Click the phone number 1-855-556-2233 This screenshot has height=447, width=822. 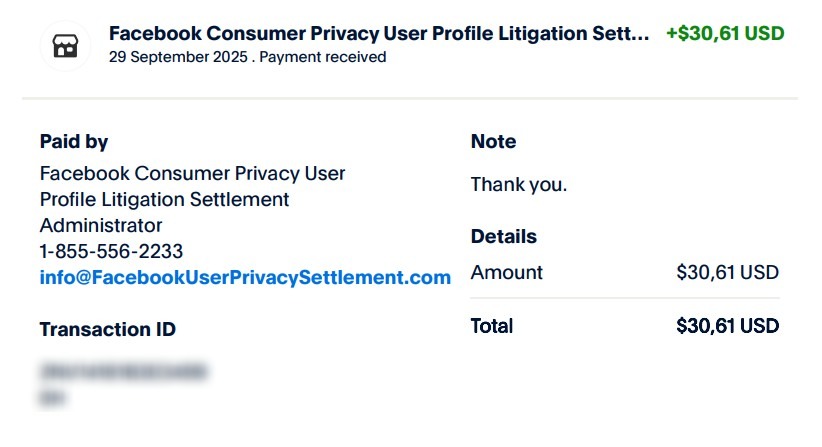coord(111,251)
